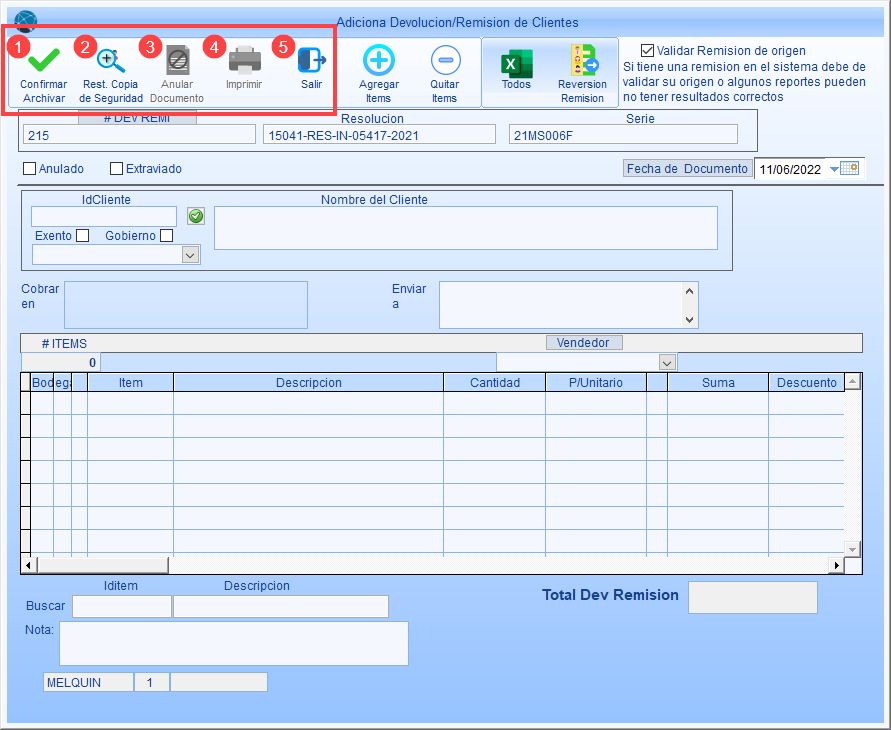Screen dimensions: 891x730
Task: Click the Suma column header
Action: [718, 383]
